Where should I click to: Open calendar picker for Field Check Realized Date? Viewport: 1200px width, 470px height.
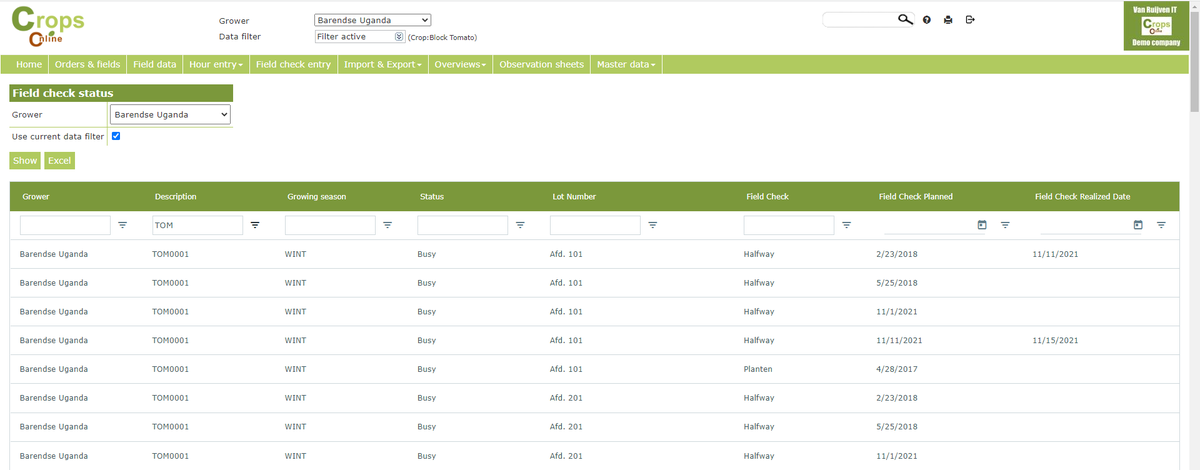tap(1138, 225)
